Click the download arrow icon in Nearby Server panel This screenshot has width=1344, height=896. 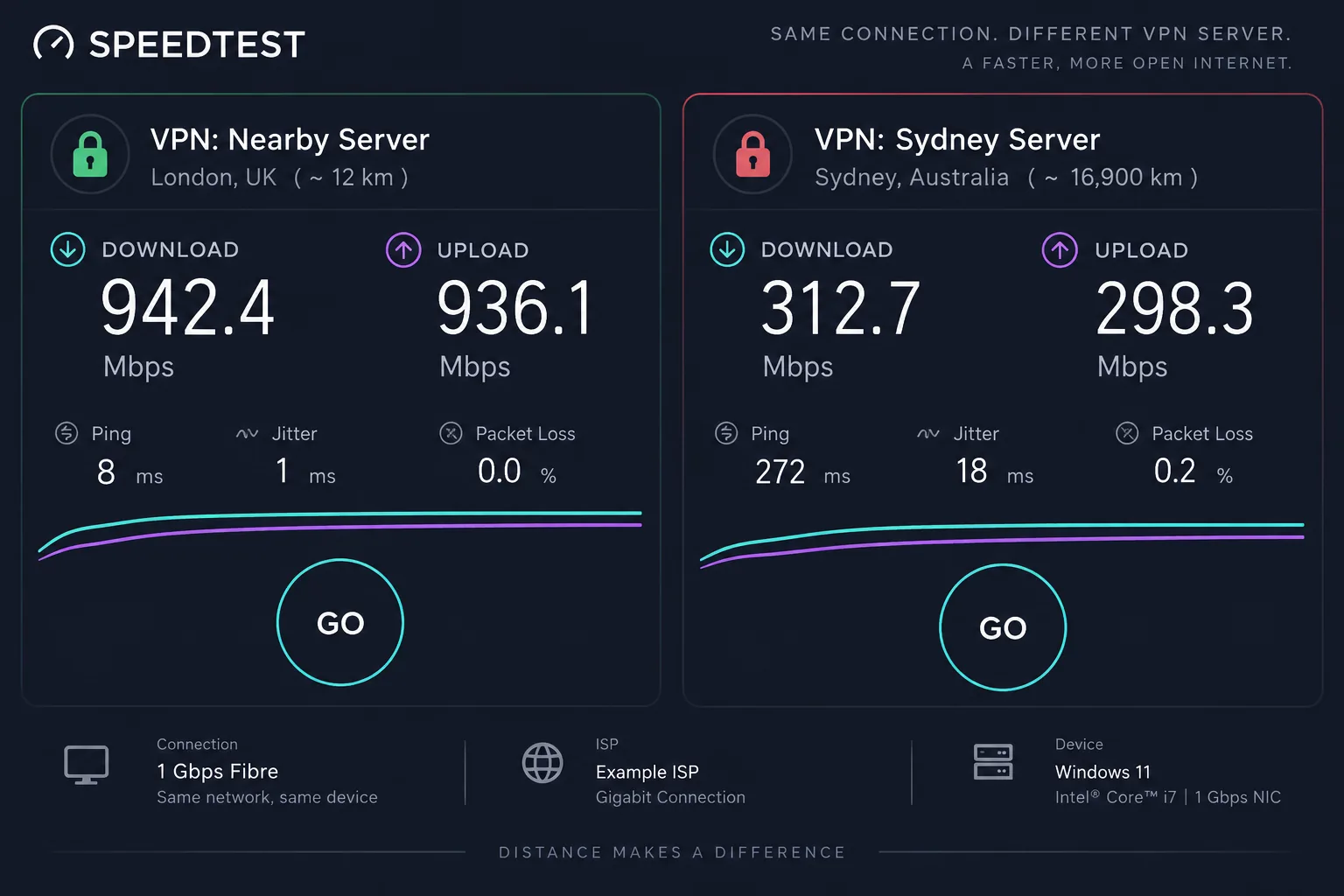[68, 249]
